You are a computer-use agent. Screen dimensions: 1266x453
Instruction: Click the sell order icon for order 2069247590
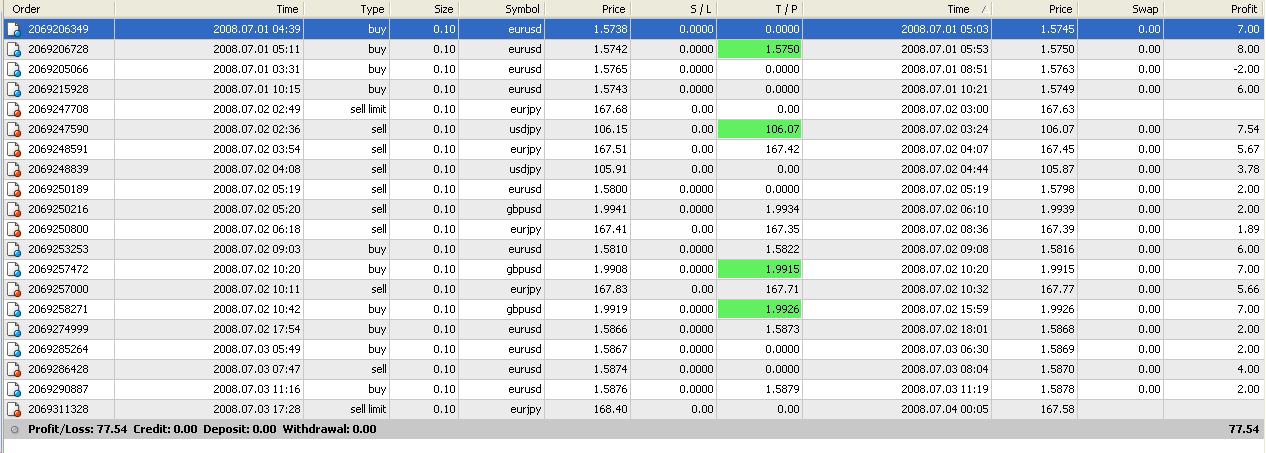click(x=14, y=130)
